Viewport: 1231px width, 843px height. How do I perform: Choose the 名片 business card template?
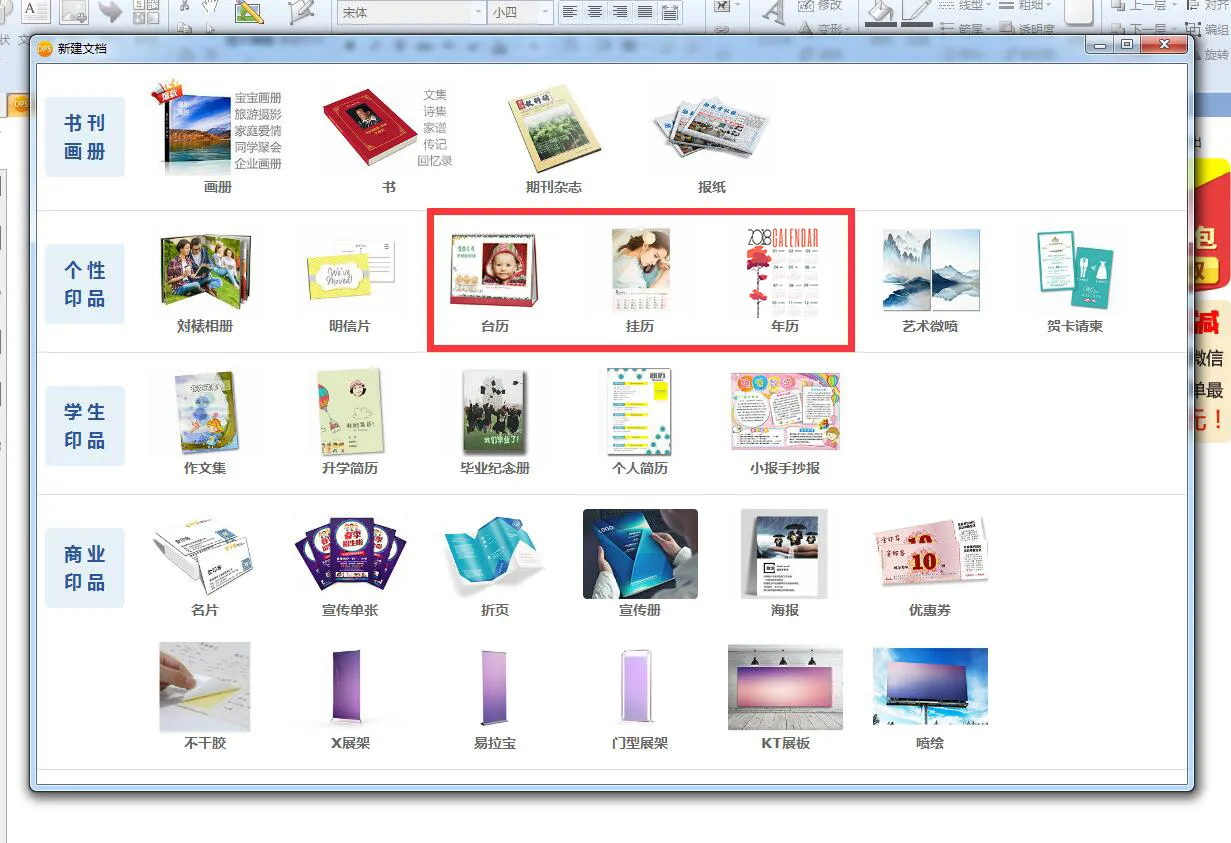tap(205, 555)
